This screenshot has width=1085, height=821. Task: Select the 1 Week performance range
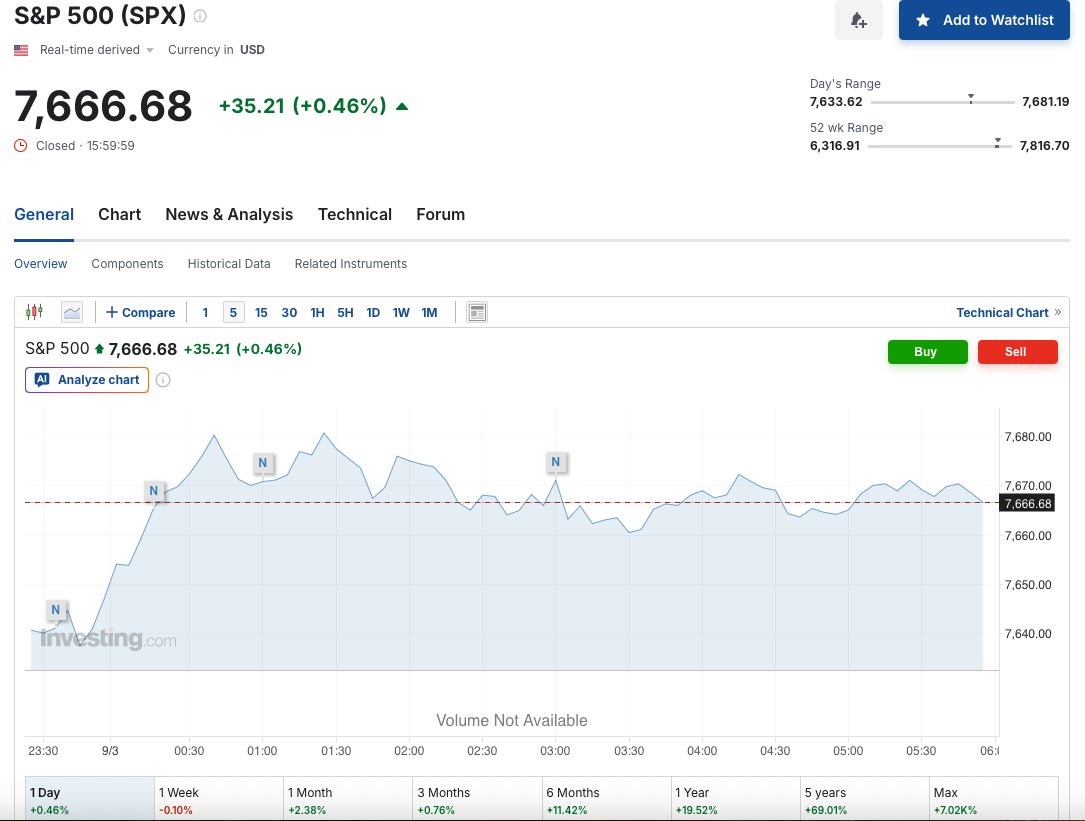pyautogui.click(x=219, y=800)
